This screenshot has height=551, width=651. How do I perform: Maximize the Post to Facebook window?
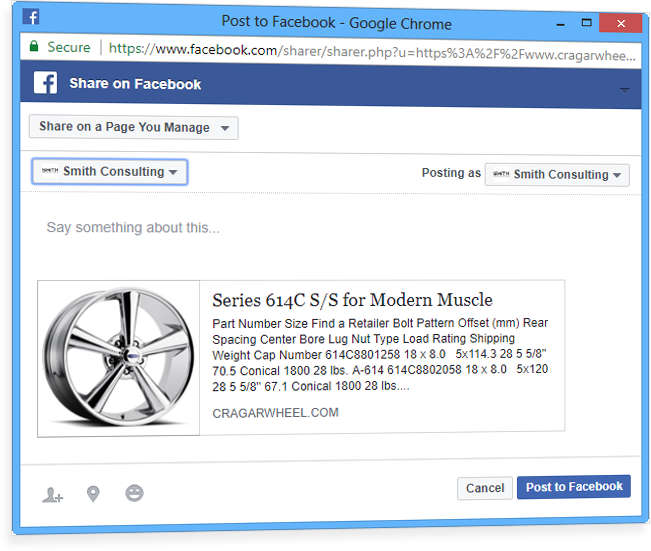586,23
